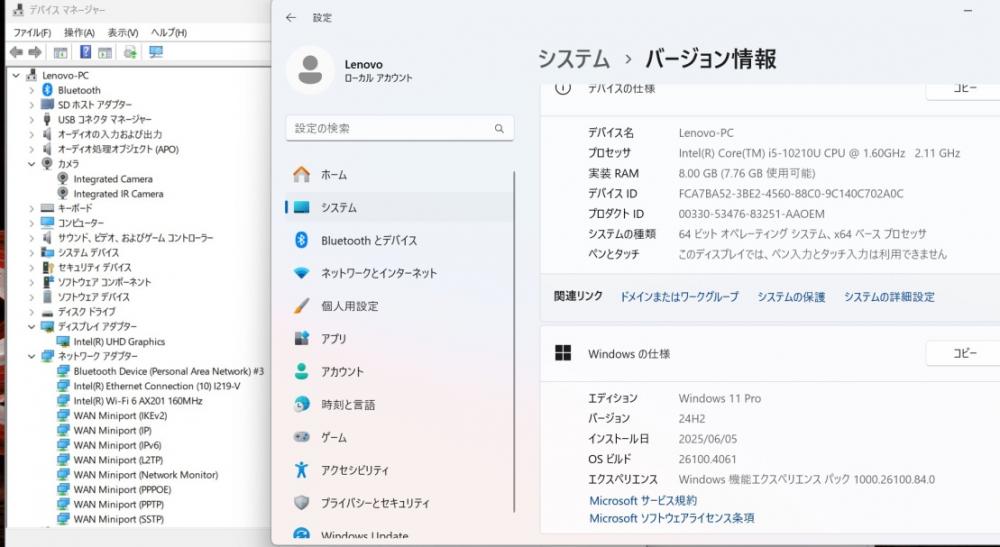Open the ネットワークとインターネット settings page
The image size is (1000, 547).
[378, 273]
